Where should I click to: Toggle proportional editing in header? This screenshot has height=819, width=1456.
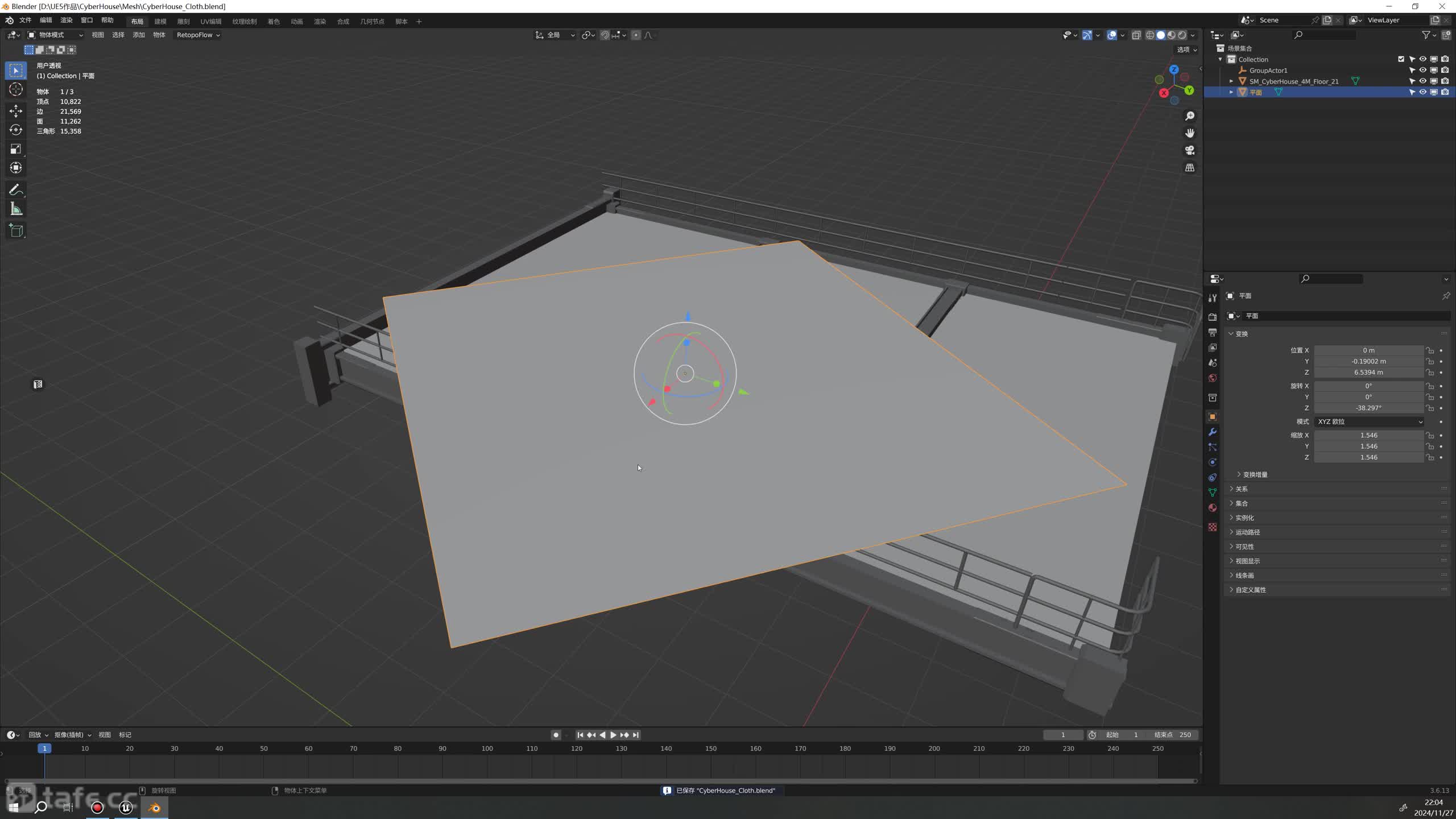(x=636, y=35)
